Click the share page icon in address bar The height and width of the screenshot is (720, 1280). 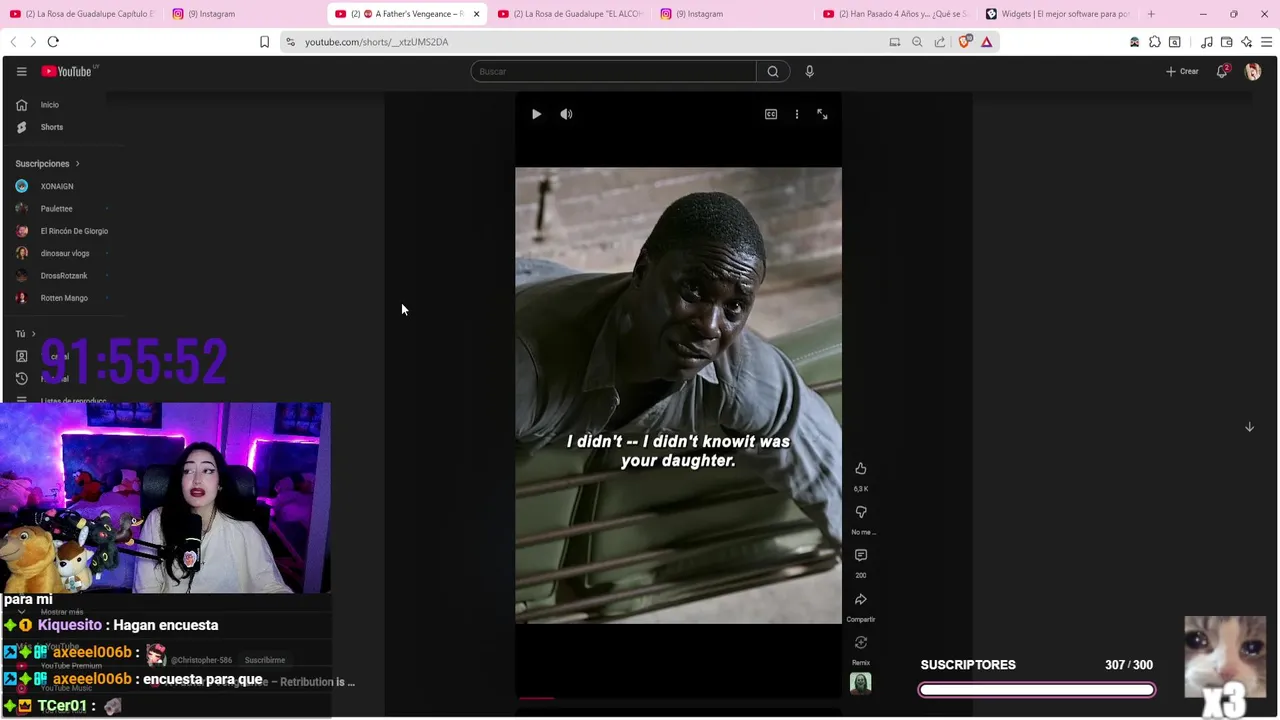[x=940, y=42]
